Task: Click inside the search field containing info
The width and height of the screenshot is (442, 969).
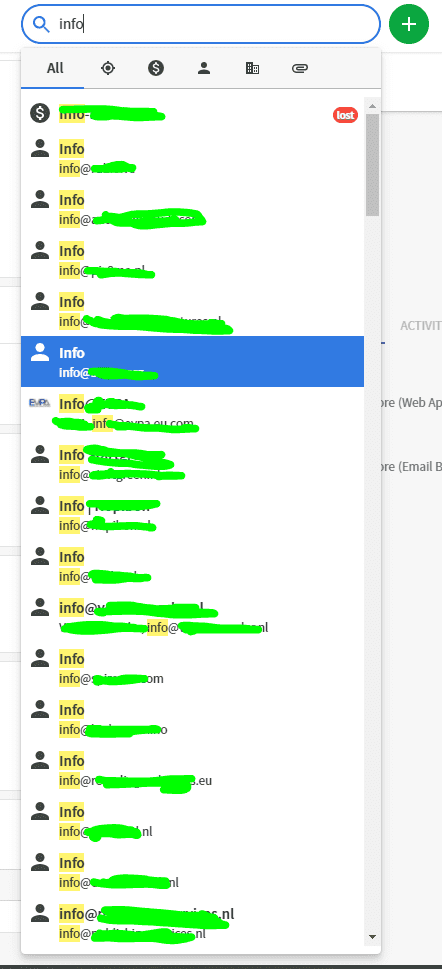Action: (x=201, y=24)
